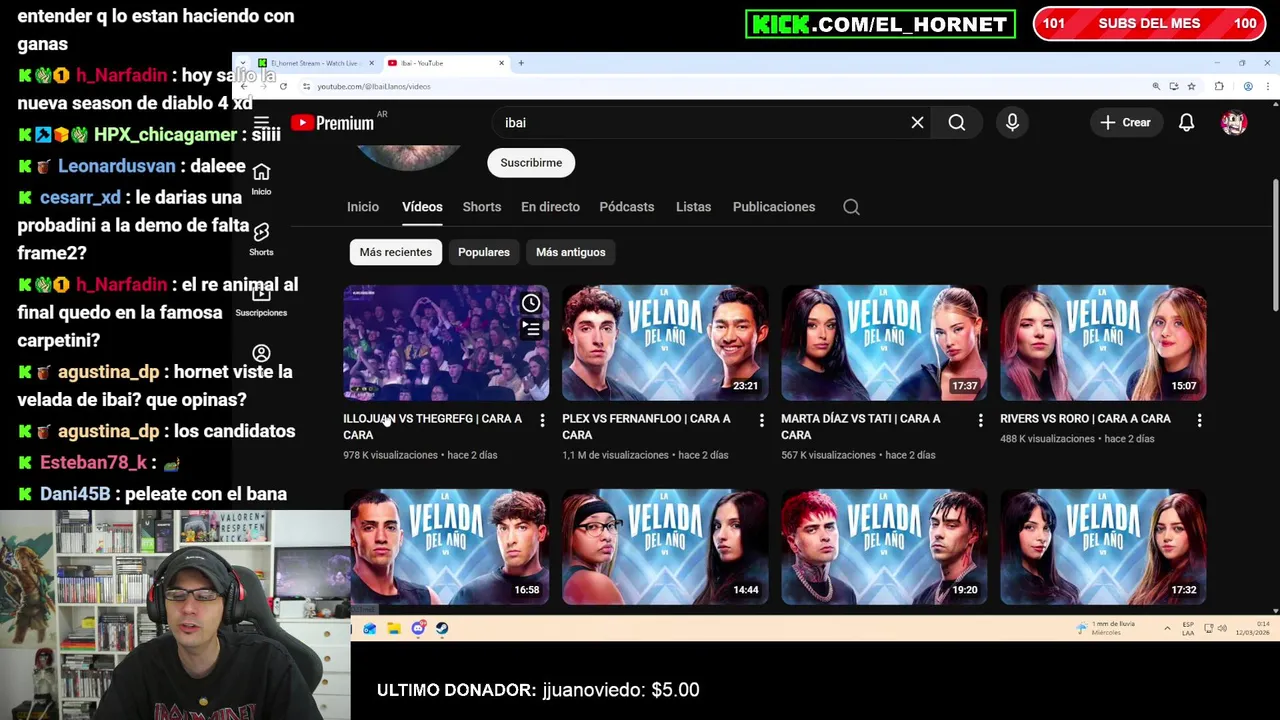Go back in the browser
The height and width of the screenshot is (720, 1280).
[244, 86]
